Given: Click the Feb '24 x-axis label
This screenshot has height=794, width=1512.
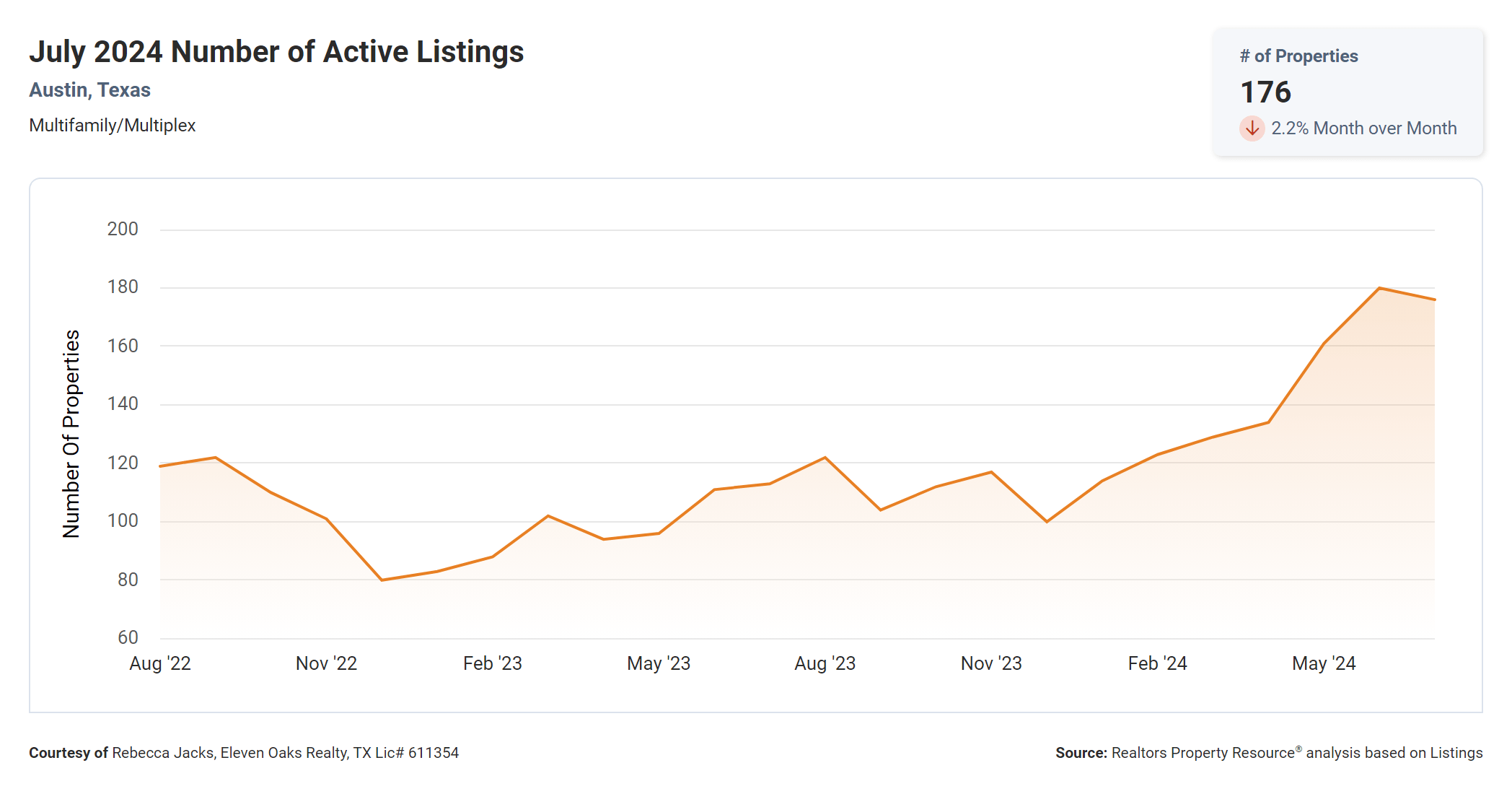Looking at the screenshot, I should [x=1157, y=663].
